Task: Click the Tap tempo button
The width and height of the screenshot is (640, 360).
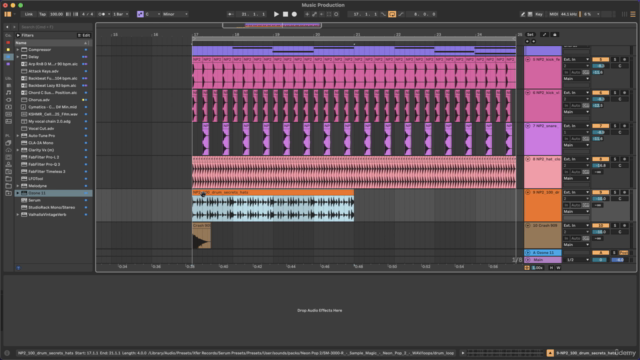Action: [42, 14]
